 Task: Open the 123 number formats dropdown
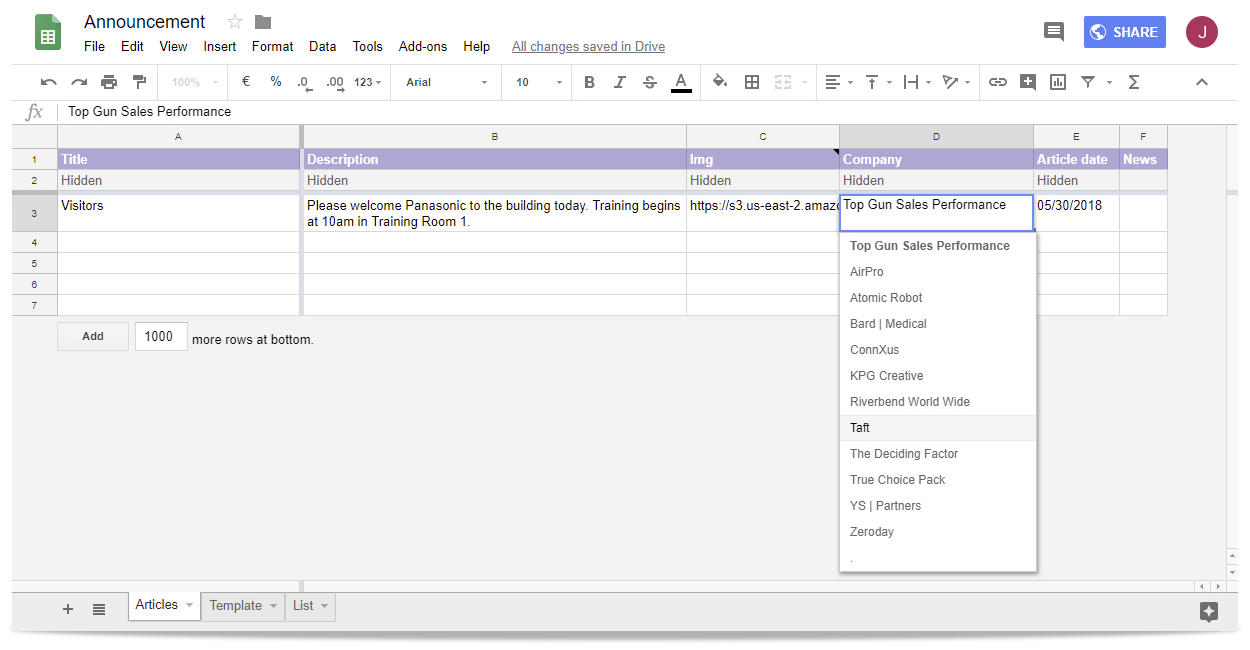(368, 82)
